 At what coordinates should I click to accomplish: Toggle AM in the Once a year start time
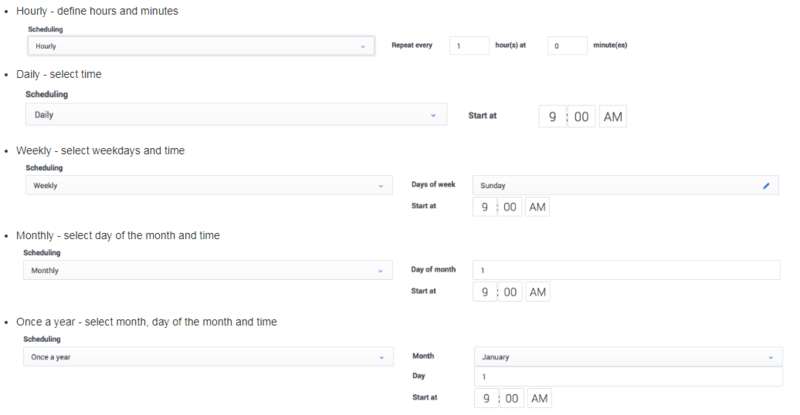537,398
